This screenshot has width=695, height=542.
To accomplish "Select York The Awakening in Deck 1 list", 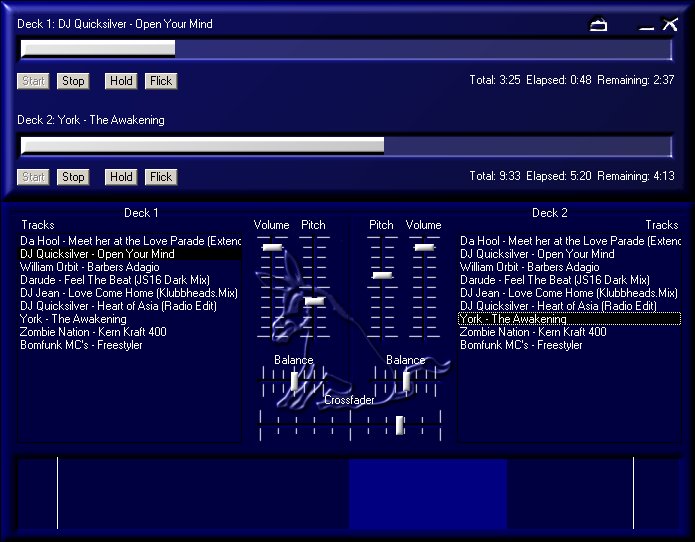I will click(130, 319).
